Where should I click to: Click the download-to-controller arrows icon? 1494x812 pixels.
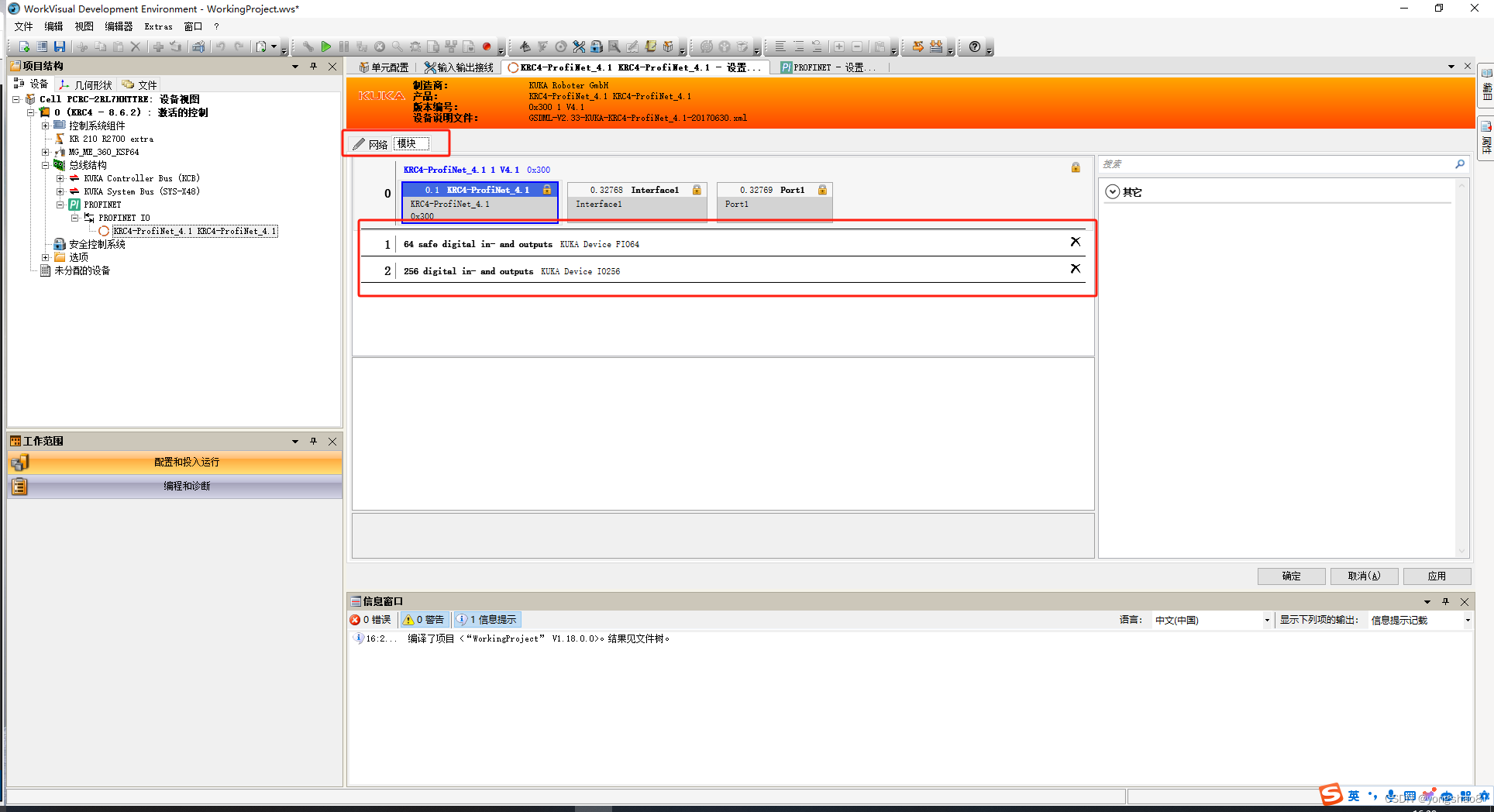click(x=936, y=46)
